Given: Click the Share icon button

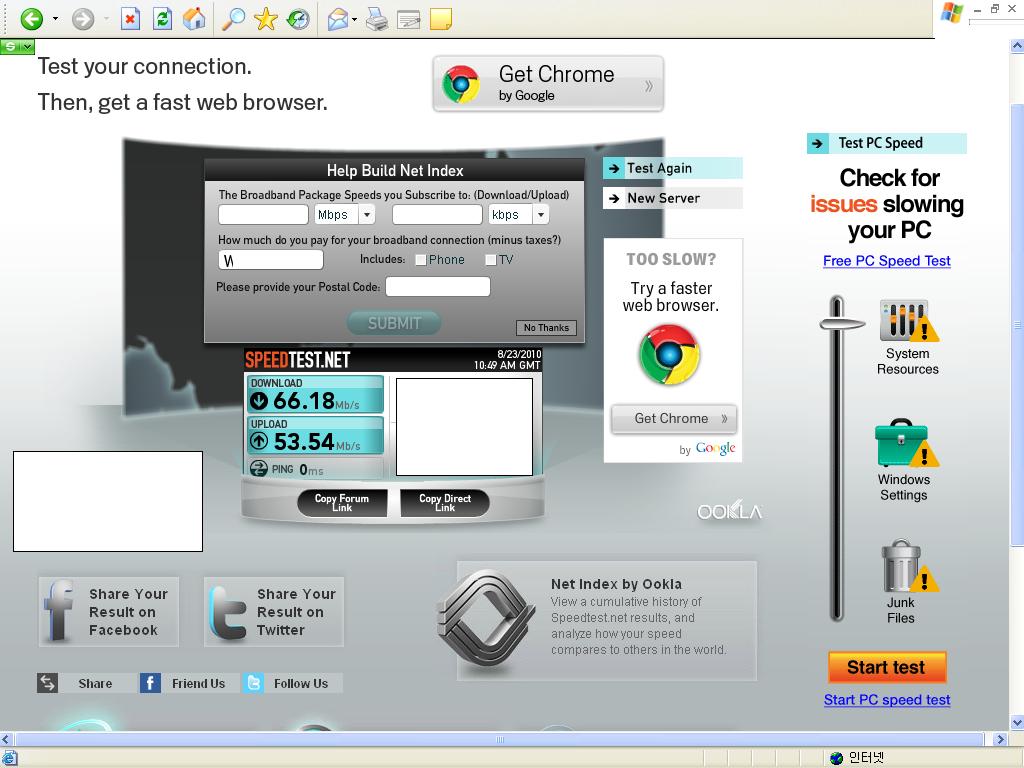Looking at the screenshot, I should (48, 683).
